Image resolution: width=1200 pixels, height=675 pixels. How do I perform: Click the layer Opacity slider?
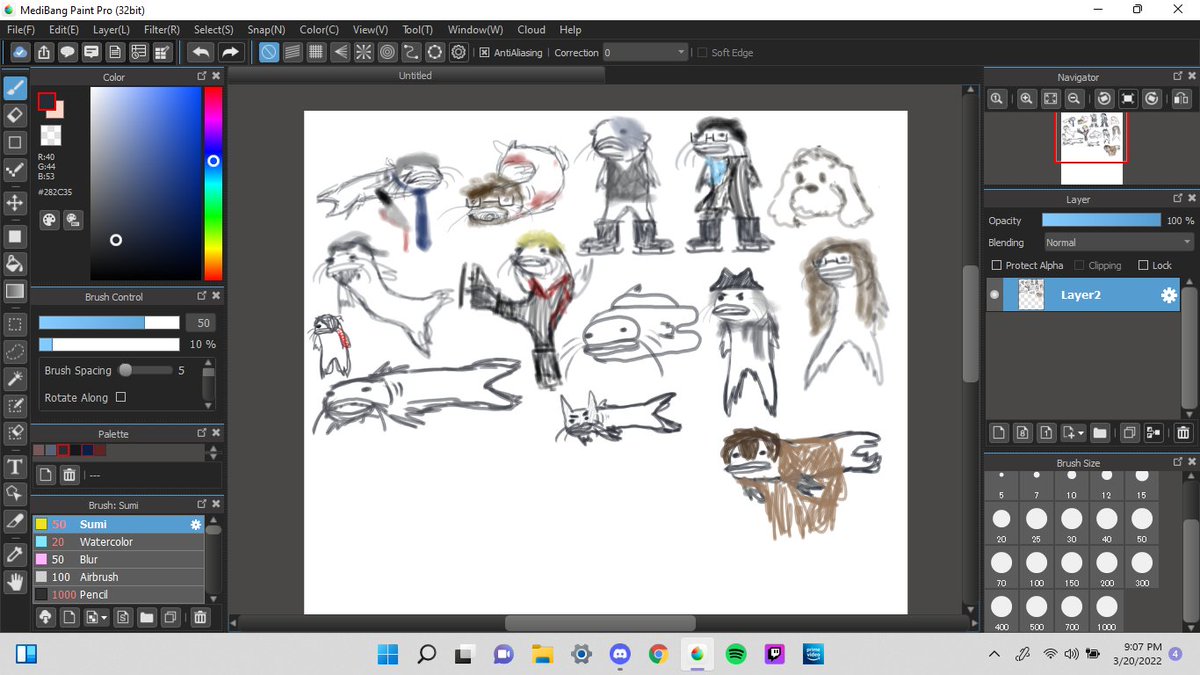point(1101,220)
